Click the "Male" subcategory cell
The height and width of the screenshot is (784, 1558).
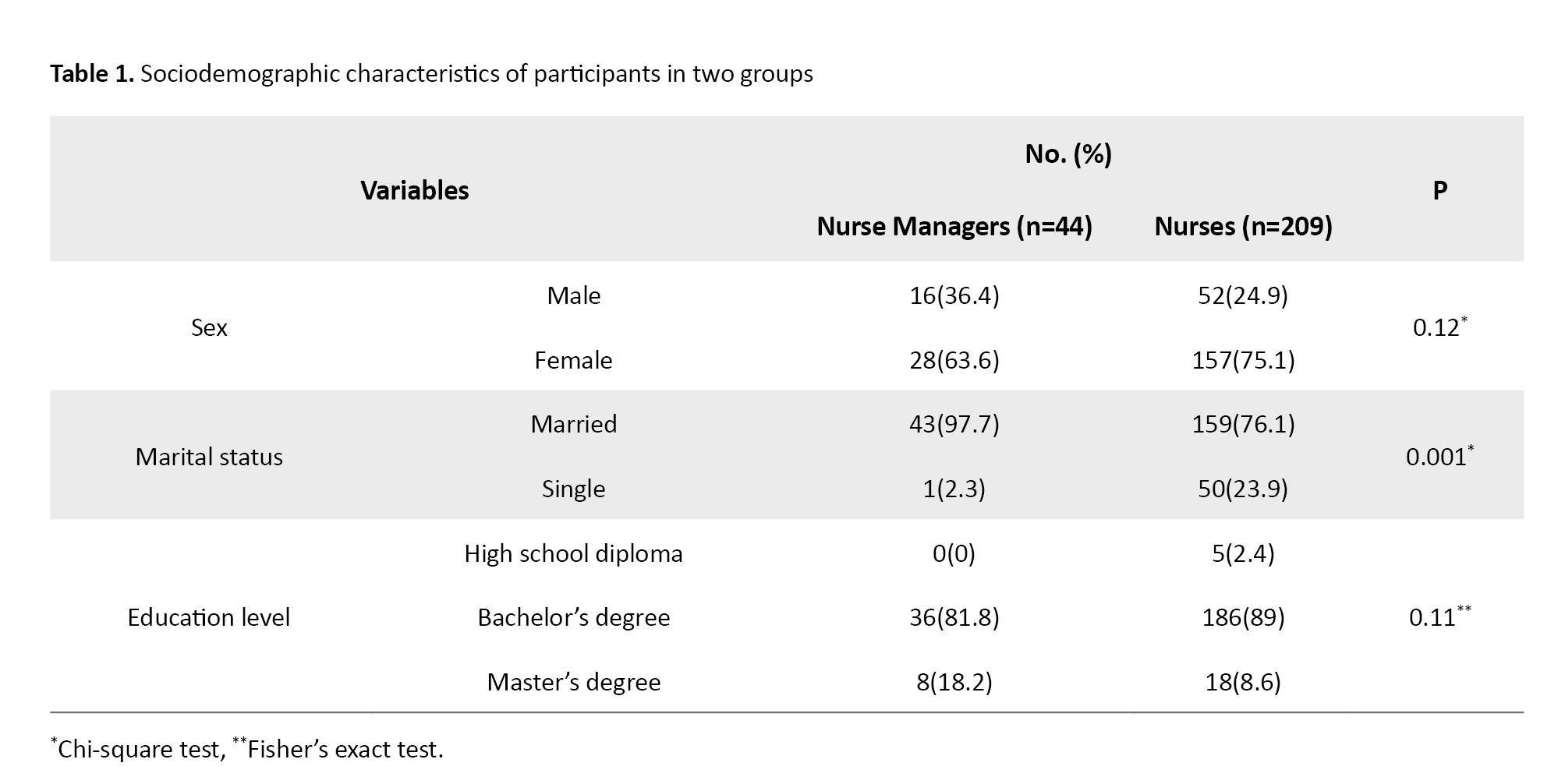tap(573, 295)
